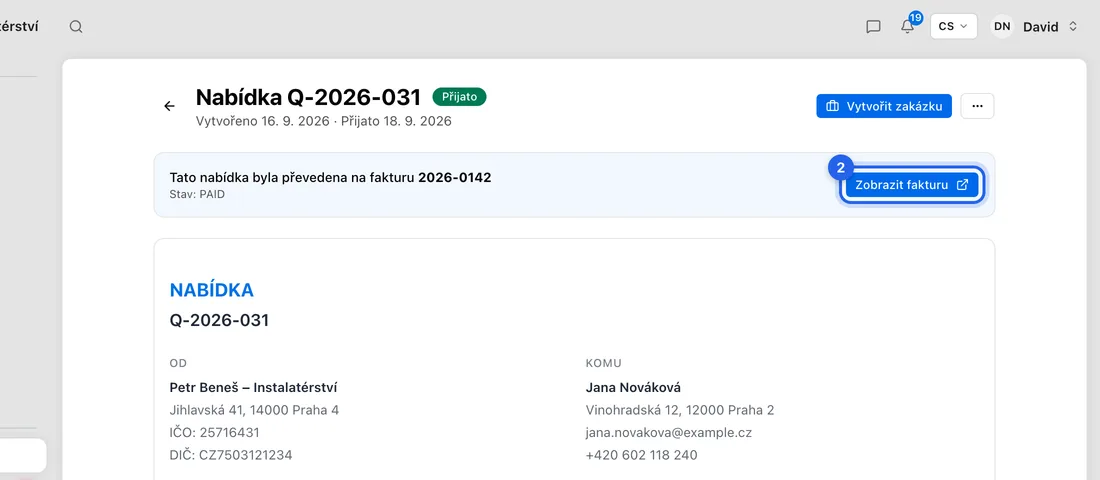The height and width of the screenshot is (480, 1100).
Task: Click the Zobrazit fakturu button
Action: 911,185
